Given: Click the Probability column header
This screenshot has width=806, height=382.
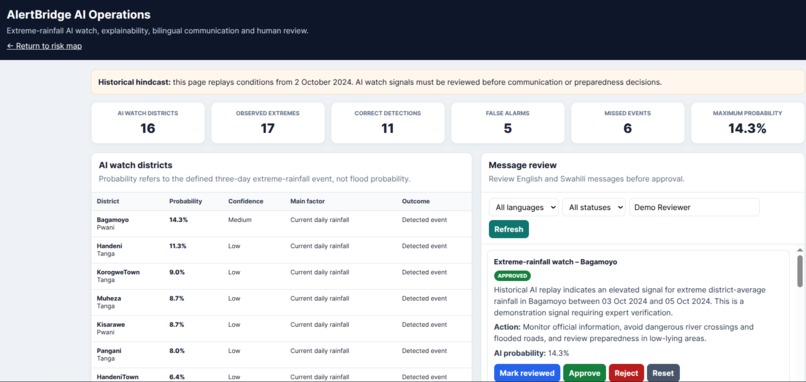Looking at the screenshot, I should [x=186, y=201].
